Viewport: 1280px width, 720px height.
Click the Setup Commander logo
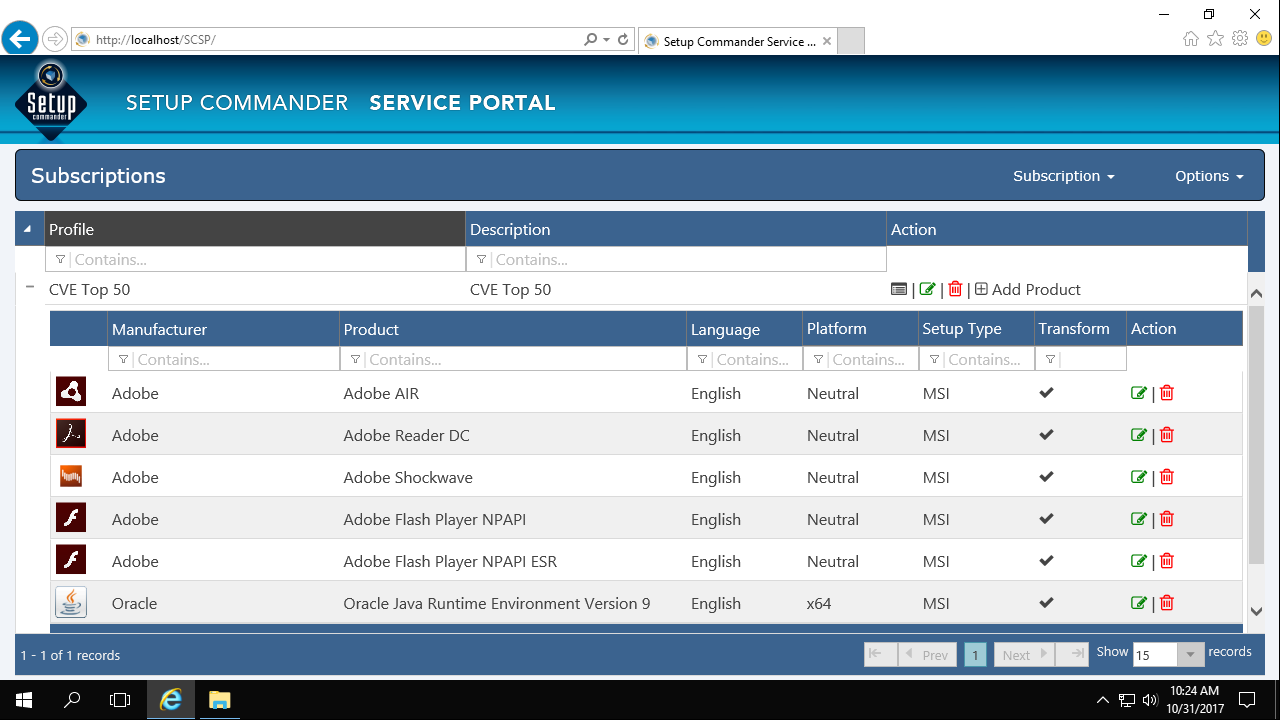(51, 101)
